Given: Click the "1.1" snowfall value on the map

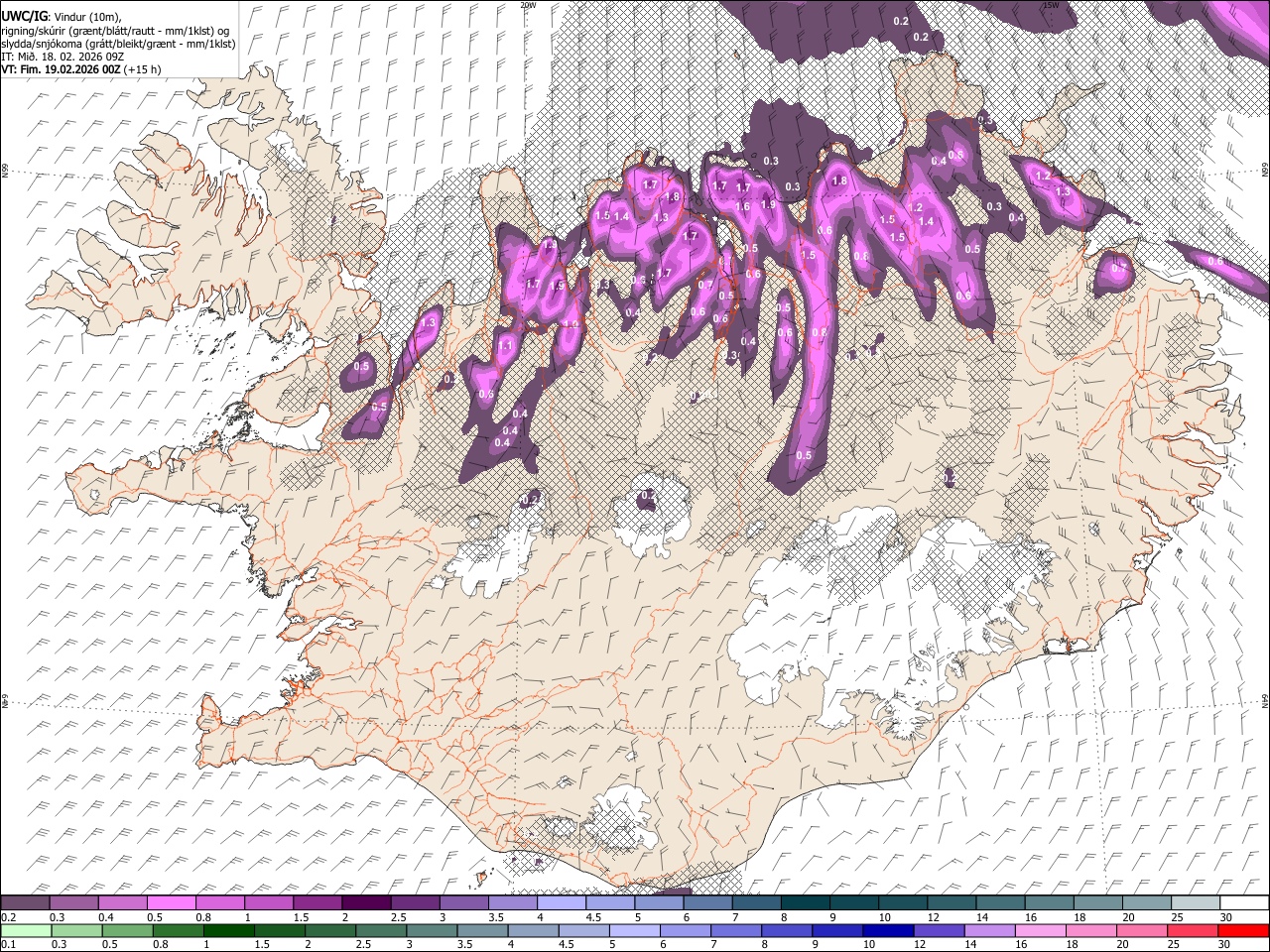Looking at the screenshot, I should coord(505,345).
